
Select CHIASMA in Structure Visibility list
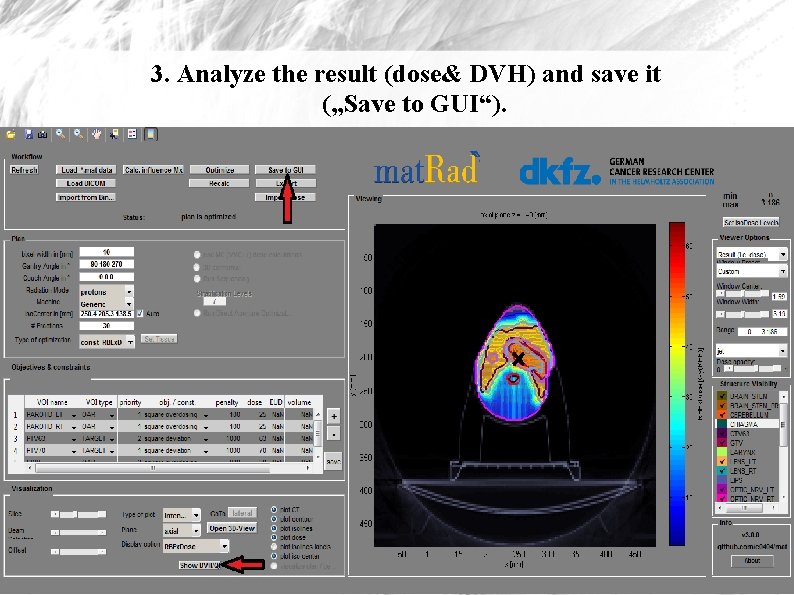pyautogui.click(x=749, y=424)
